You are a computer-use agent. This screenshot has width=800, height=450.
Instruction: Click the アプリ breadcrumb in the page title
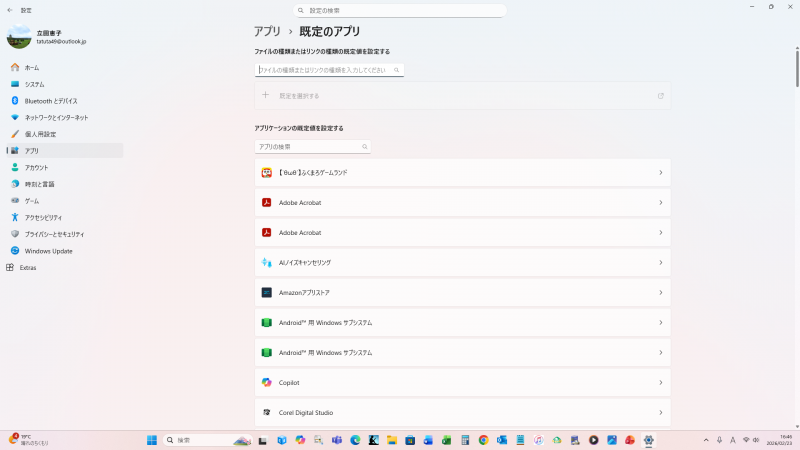pyautogui.click(x=267, y=32)
